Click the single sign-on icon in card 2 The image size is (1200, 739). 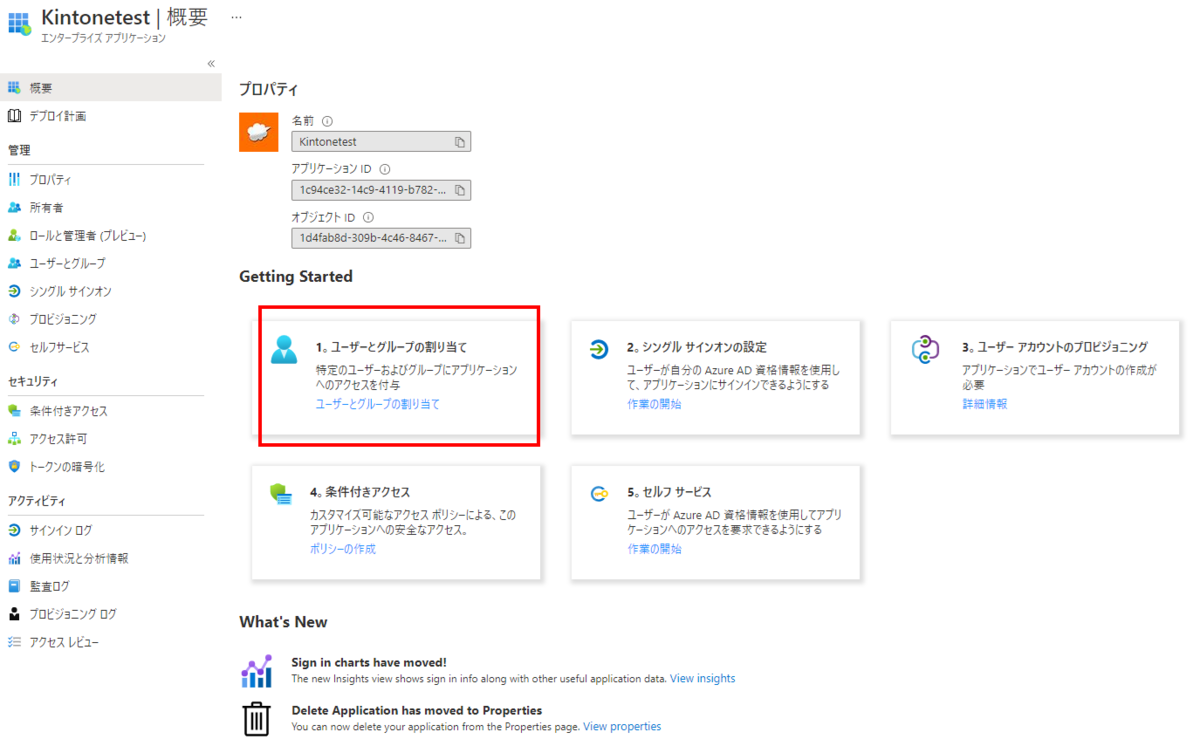pyautogui.click(x=599, y=349)
